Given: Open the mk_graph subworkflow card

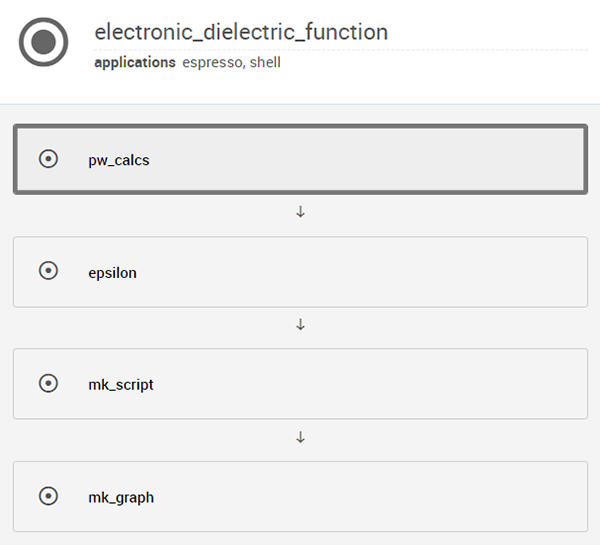Looking at the screenshot, I should (x=300, y=496).
